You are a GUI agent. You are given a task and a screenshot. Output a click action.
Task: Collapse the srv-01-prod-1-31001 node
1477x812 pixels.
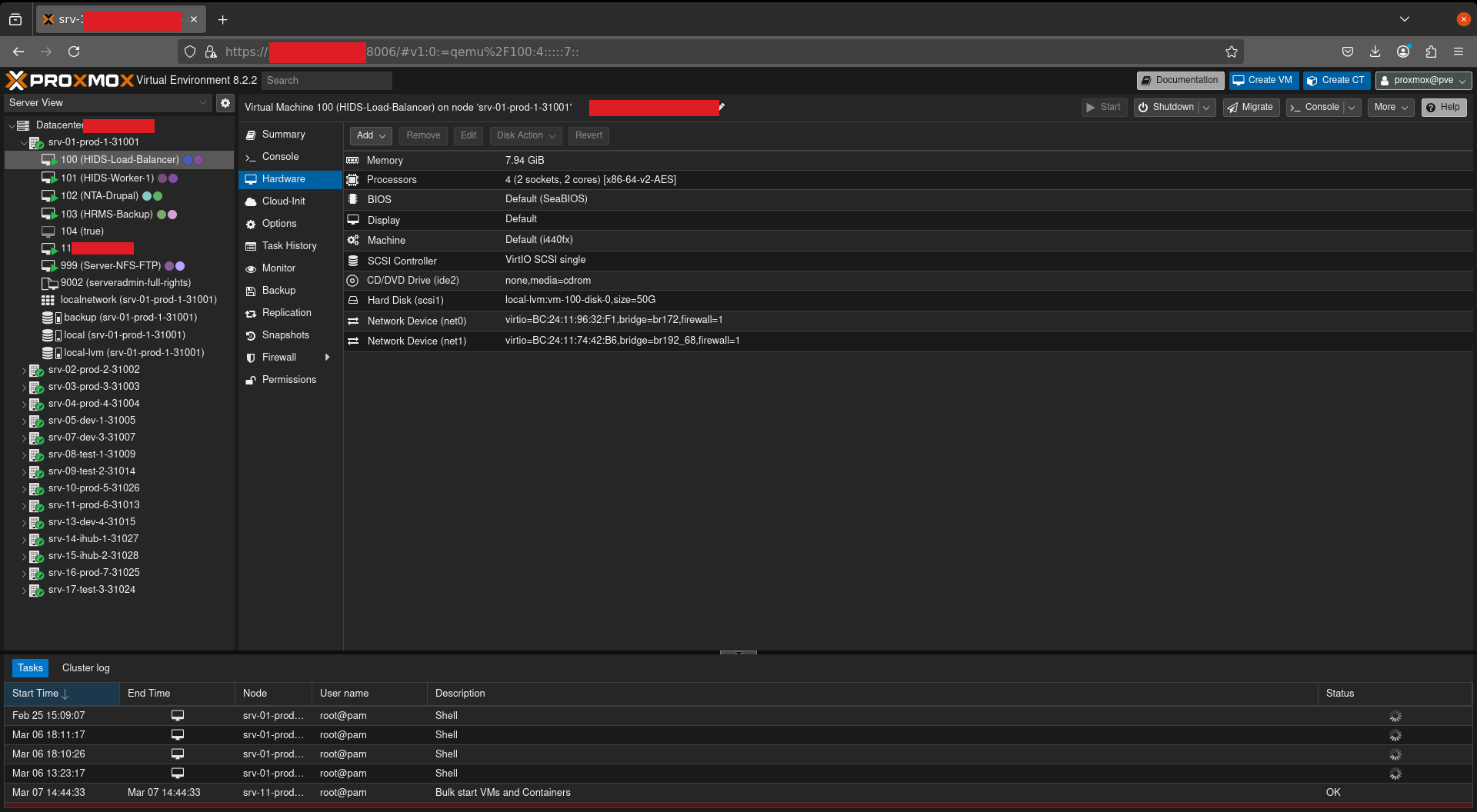pyautogui.click(x=24, y=142)
